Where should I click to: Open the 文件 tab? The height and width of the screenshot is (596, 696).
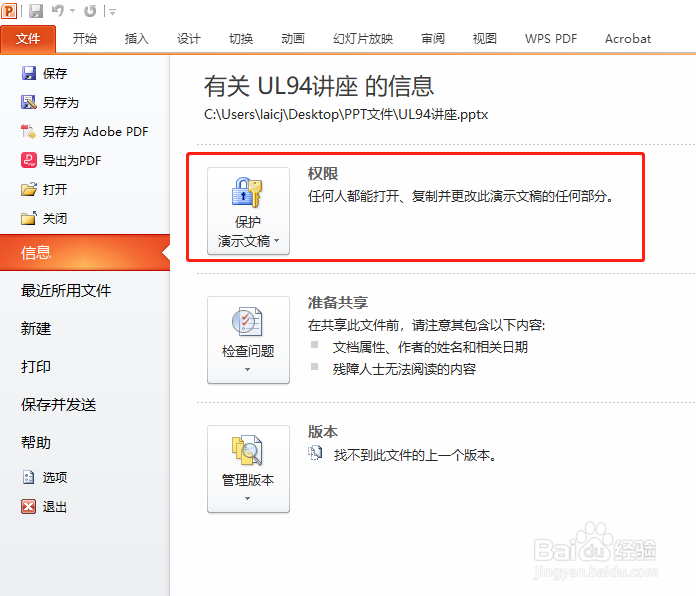pos(28,39)
